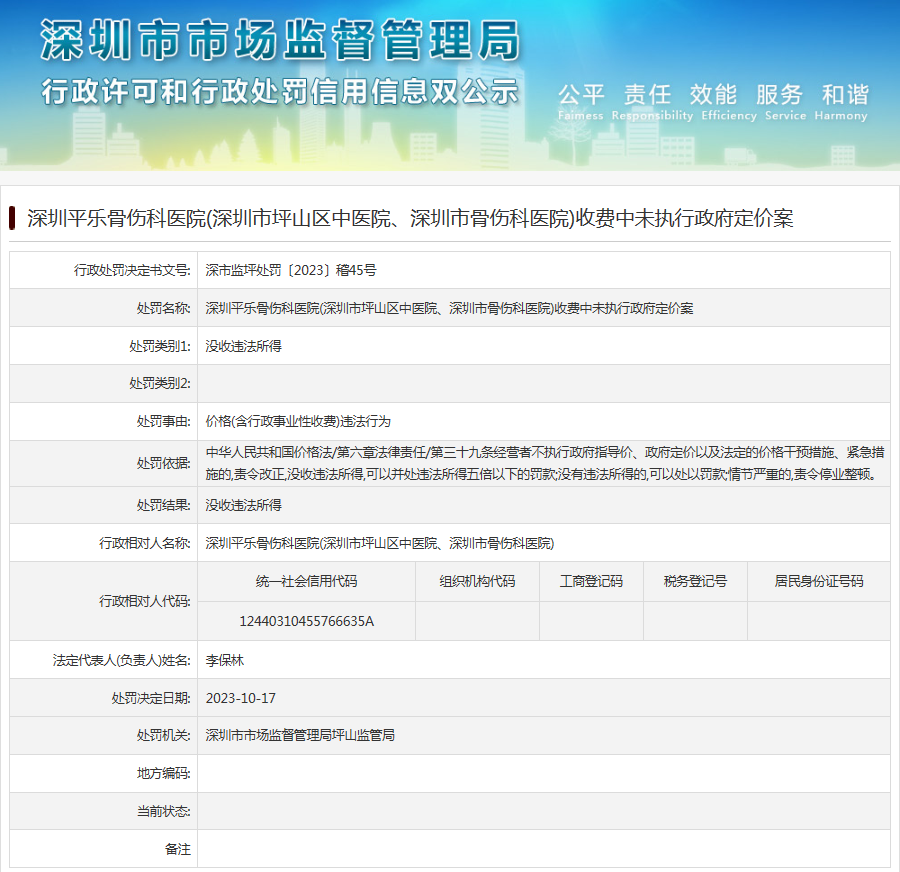
Task: Click the 当前状态 label
Action: point(164,811)
